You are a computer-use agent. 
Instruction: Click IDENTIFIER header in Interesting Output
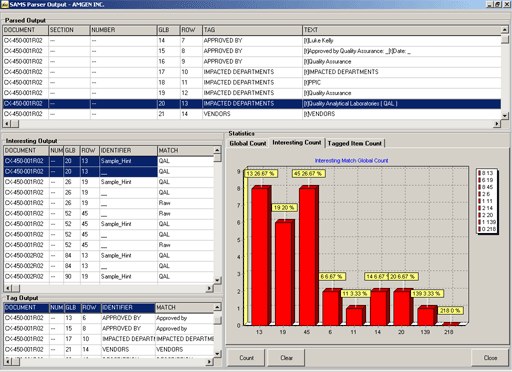[x=128, y=150]
